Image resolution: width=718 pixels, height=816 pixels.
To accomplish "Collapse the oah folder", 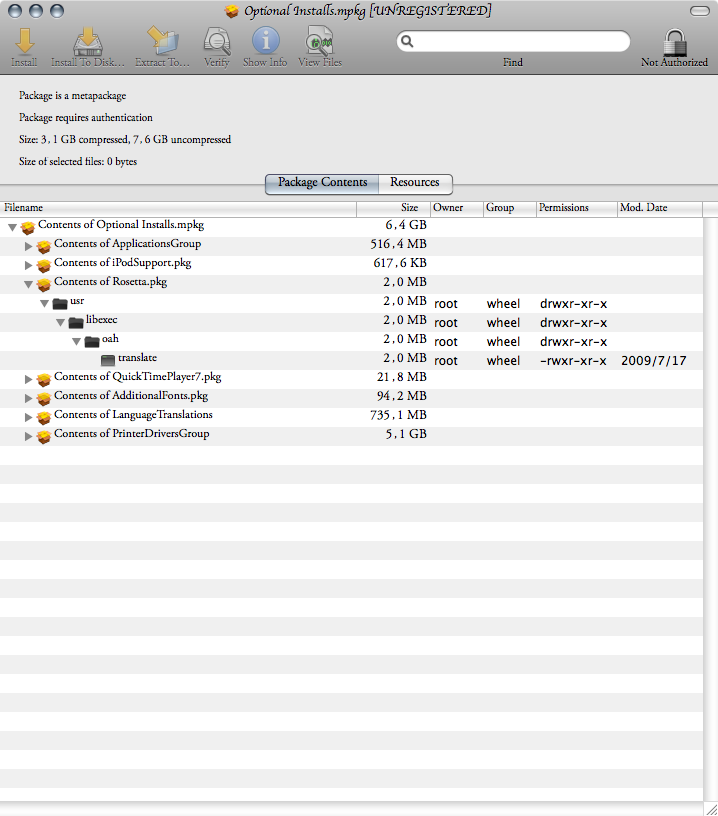I will tap(77, 341).
